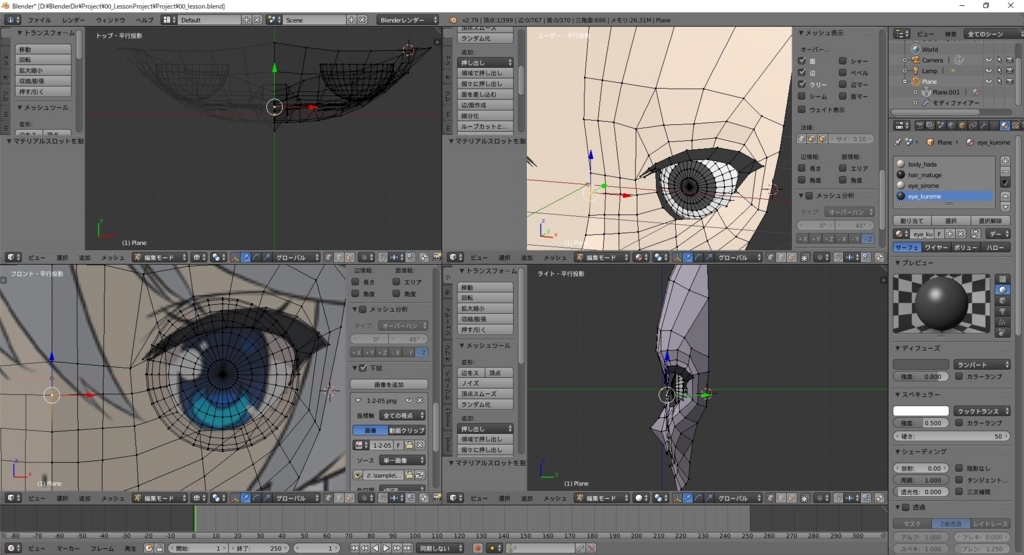The height and width of the screenshot is (555, 1024).
Task: Click white specular color swatch
Action: pos(921,411)
